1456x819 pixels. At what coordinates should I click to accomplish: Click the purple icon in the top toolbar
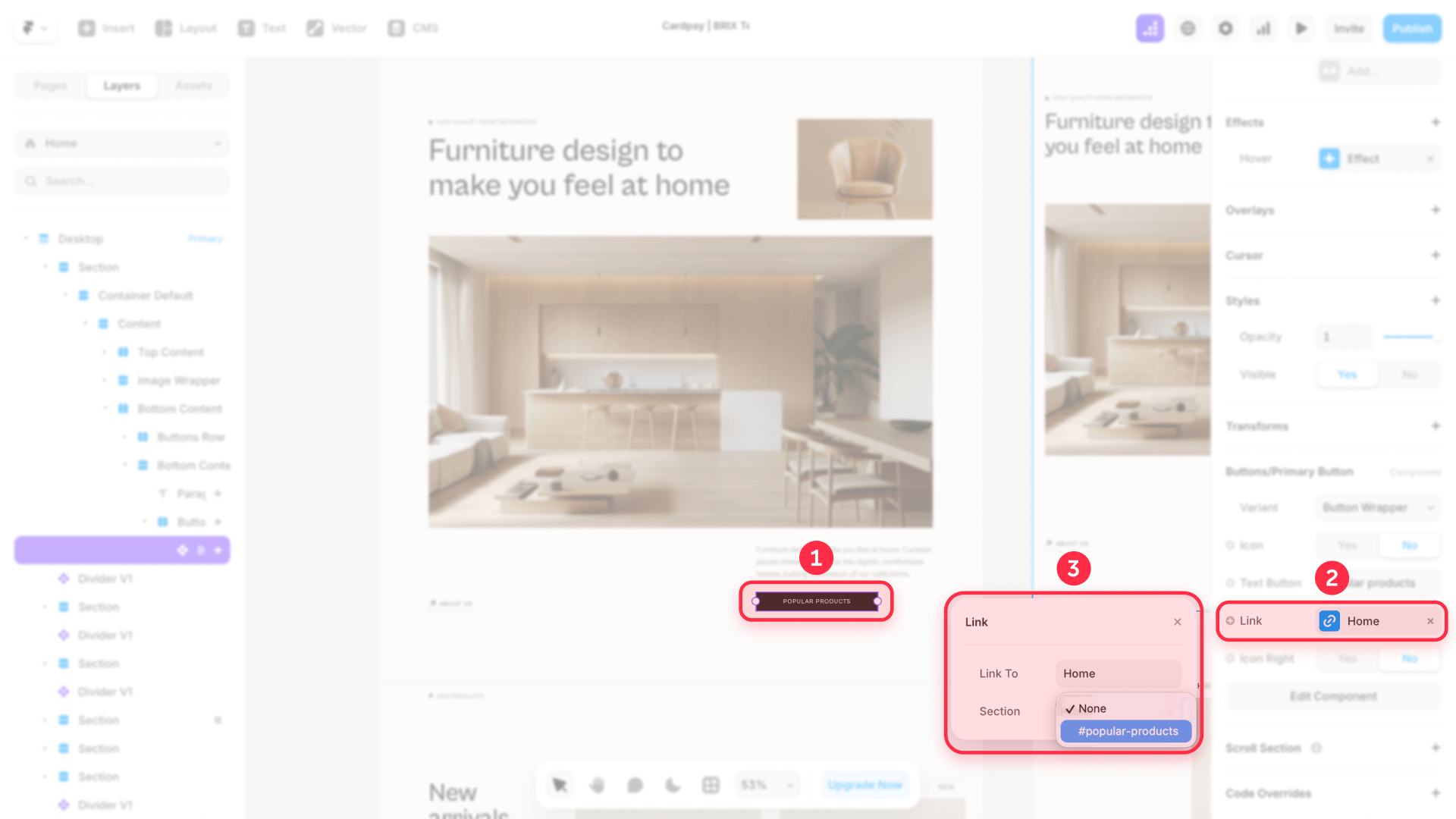[x=1150, y=29]
